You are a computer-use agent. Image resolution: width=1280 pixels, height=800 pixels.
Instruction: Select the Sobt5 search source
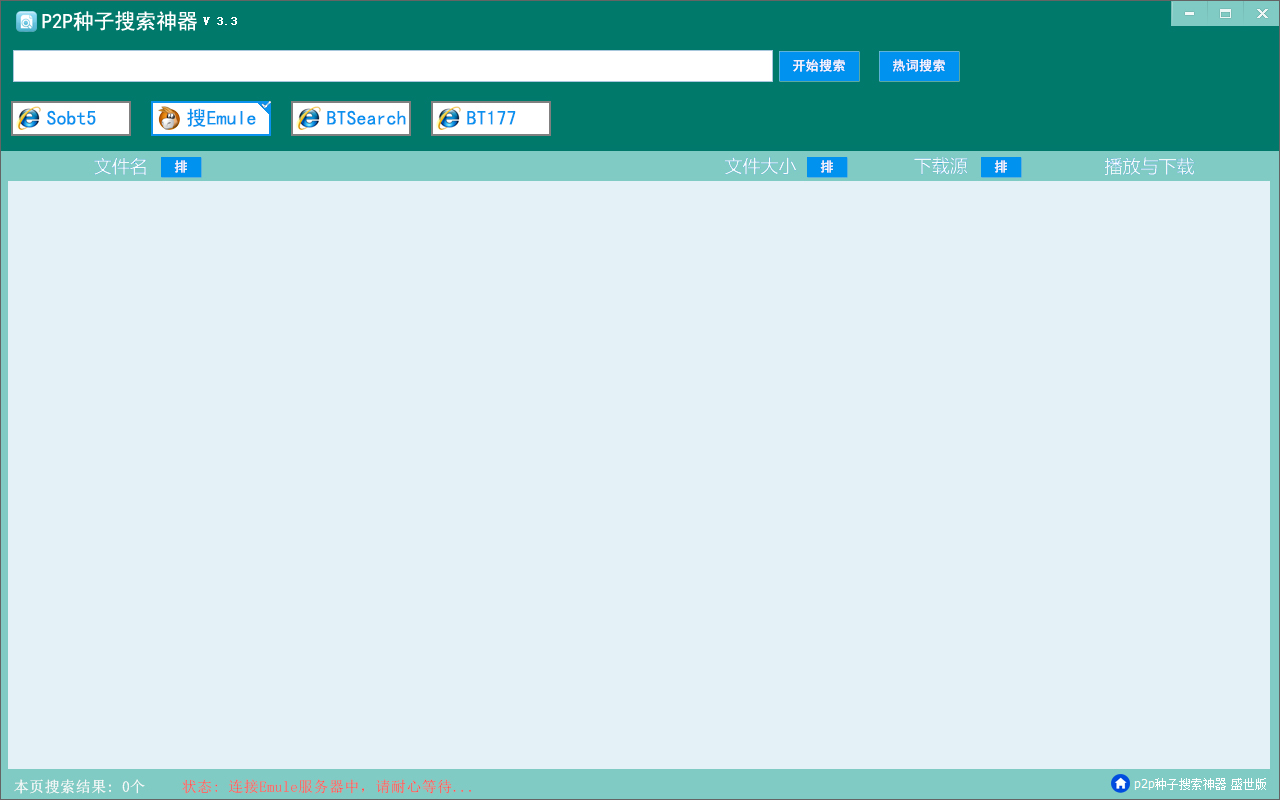tap(71, 118)
